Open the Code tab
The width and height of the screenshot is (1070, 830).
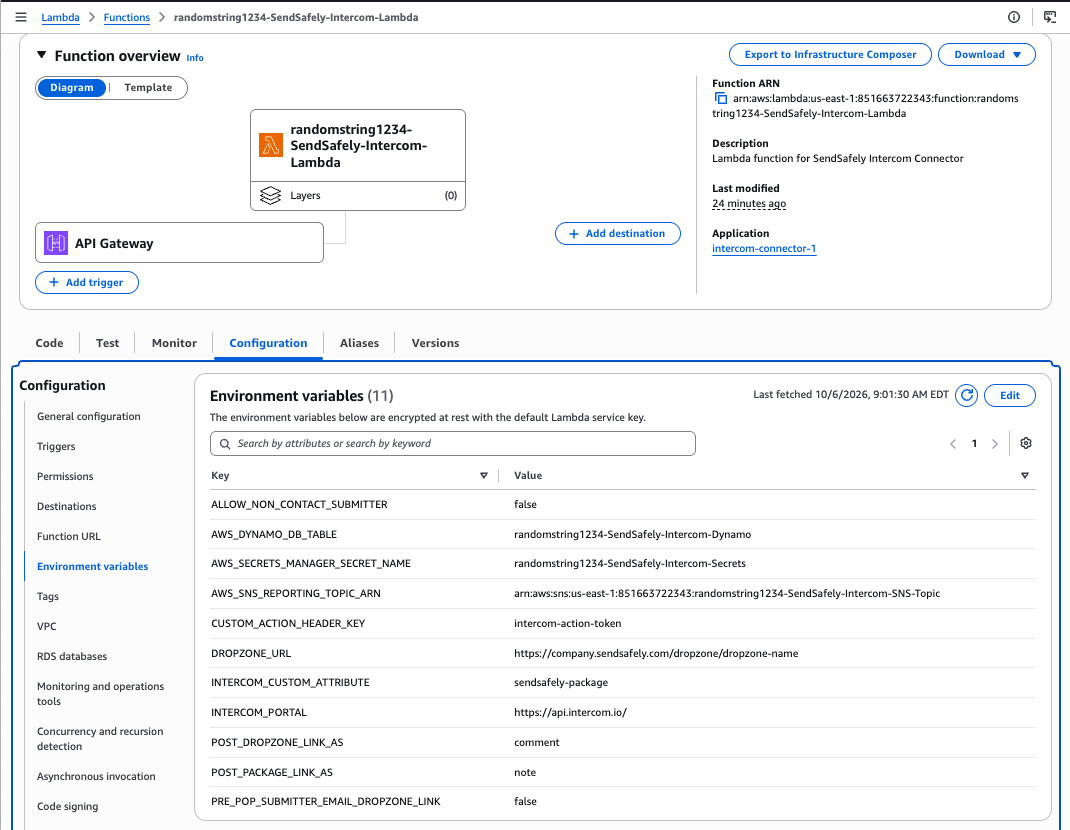point(49,343)
